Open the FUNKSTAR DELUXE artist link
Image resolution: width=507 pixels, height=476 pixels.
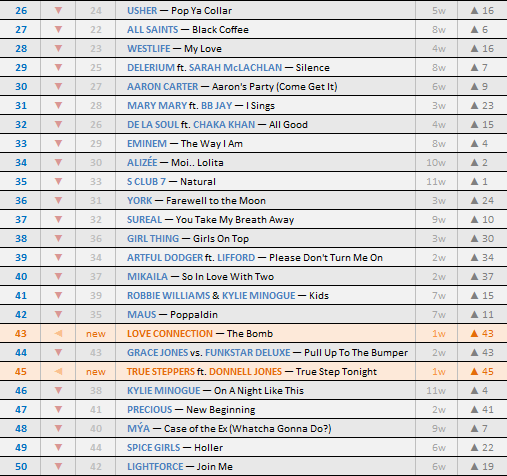(248, 353)
